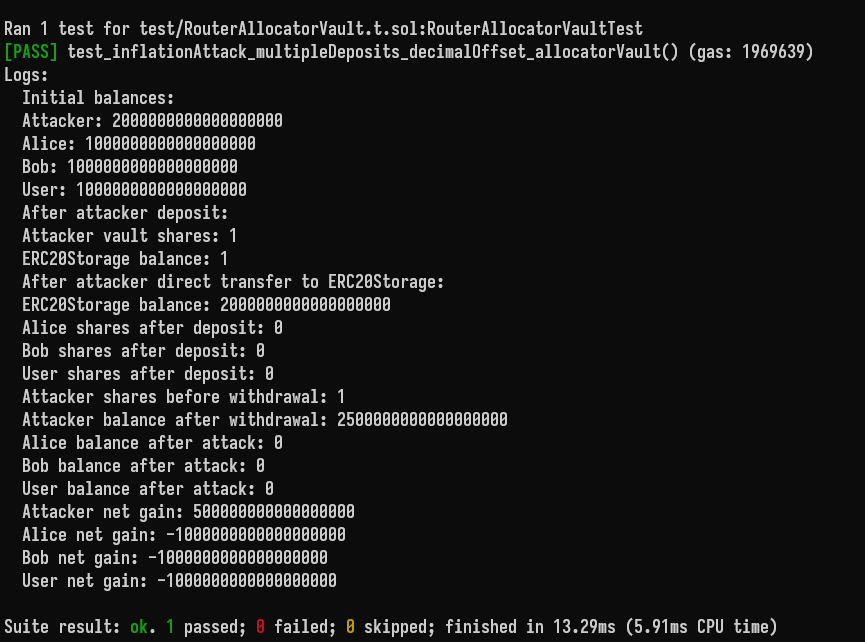Click the red '0' failed count
Image resolution: width=865 pixels, height=642 pixels.
tap(260, 627)
